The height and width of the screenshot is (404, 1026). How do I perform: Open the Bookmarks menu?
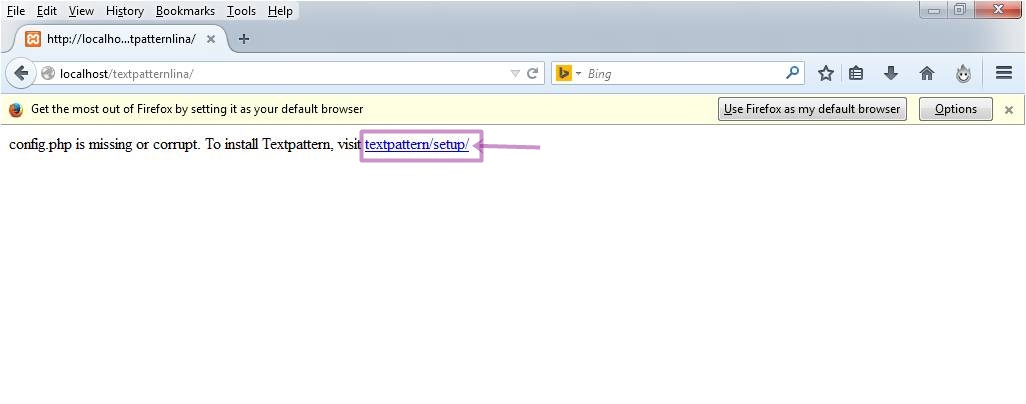185,11
